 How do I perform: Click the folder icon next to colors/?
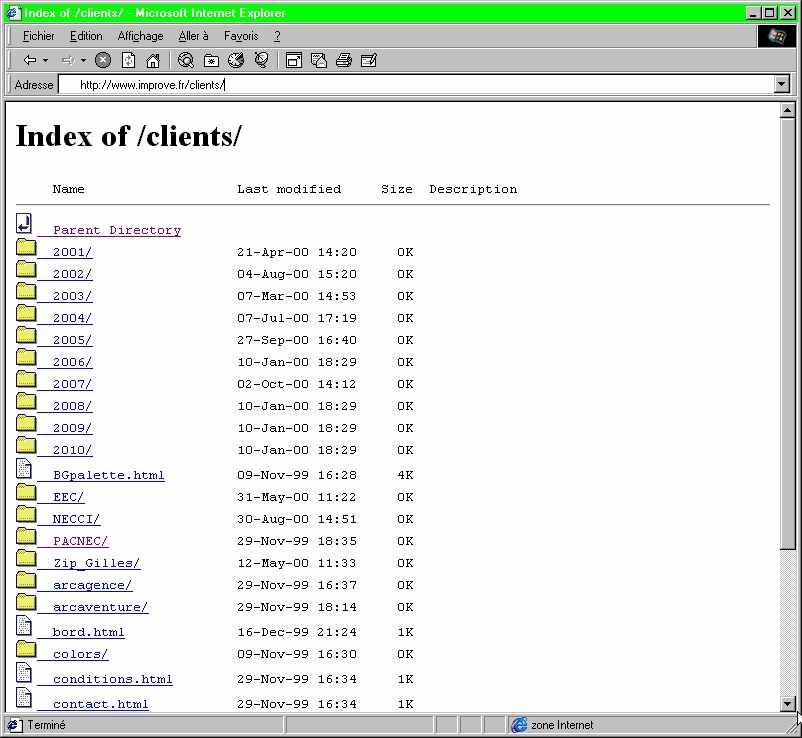click(x=26, y=649)
